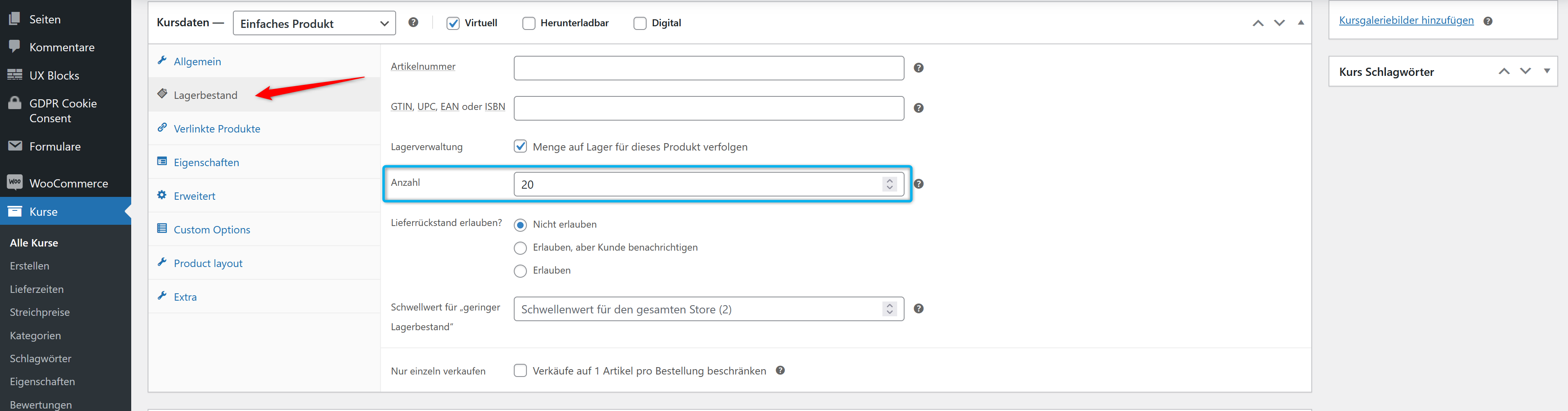Move Kursdaten panel down
This screenshot has height=411, width=1568.
[x=1279, y=23]
